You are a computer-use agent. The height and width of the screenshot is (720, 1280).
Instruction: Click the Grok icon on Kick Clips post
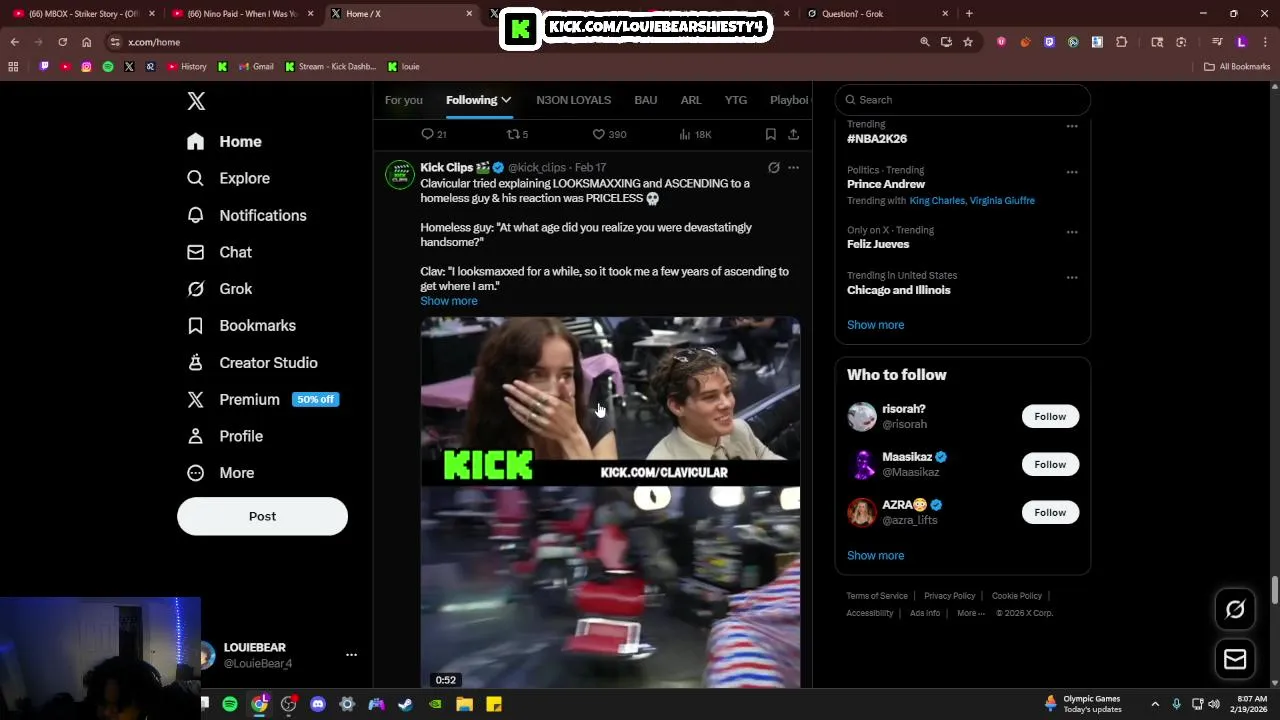click(773, 168)
